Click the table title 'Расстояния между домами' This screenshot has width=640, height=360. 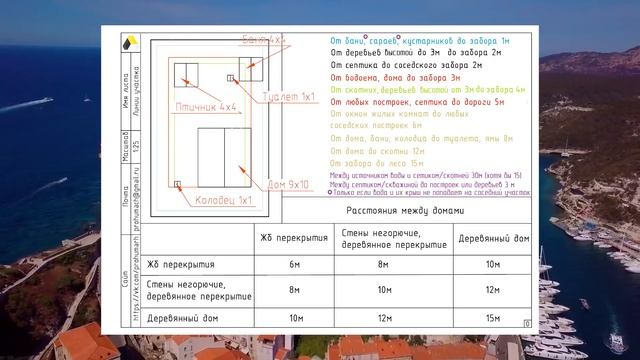(x=405, y=211)
